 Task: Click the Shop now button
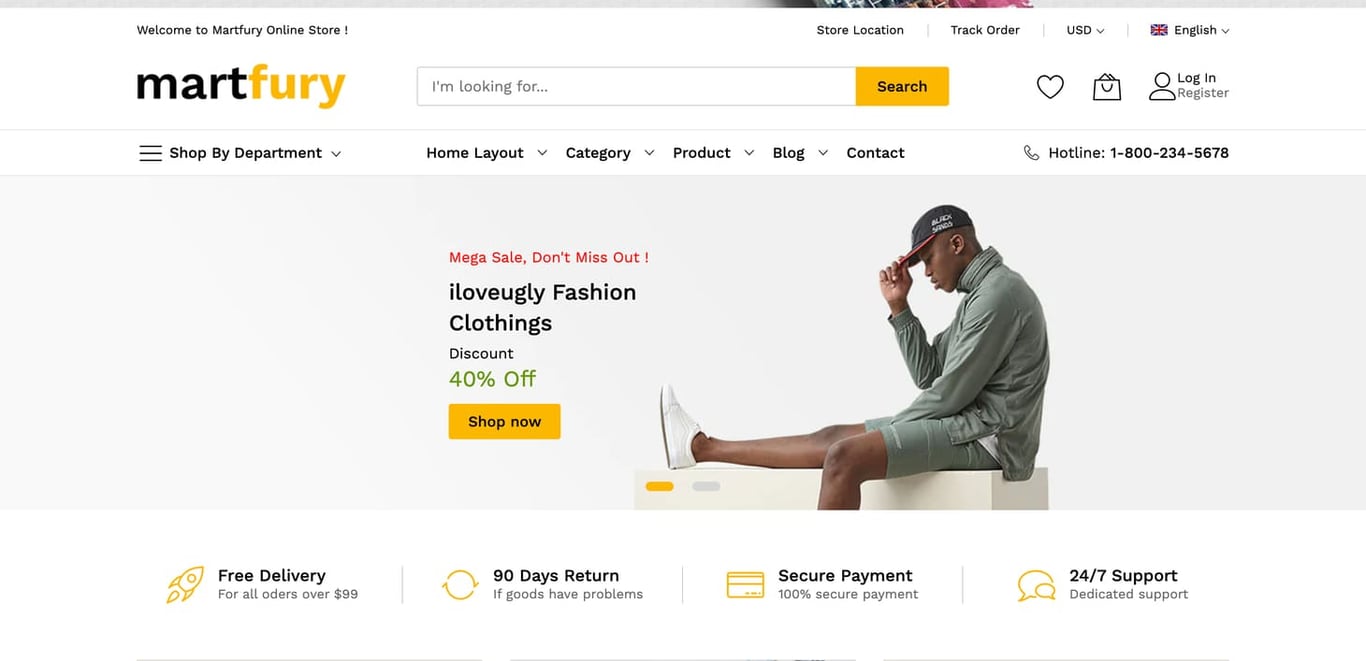[504, 421]
